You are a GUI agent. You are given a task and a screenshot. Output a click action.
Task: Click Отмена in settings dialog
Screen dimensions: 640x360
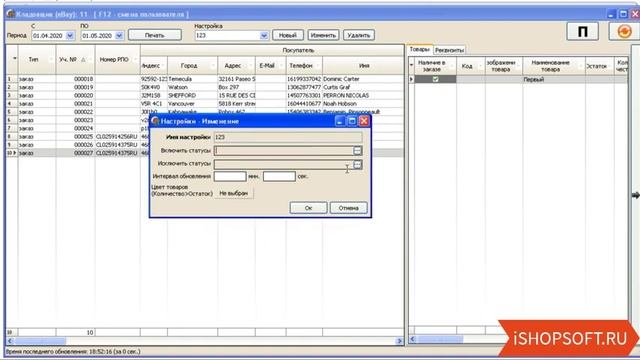pyautogui.click(x=348, y=208)
